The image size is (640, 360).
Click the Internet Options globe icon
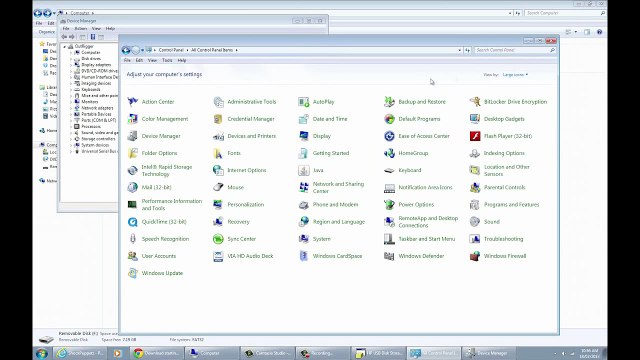tap(218, 170)
